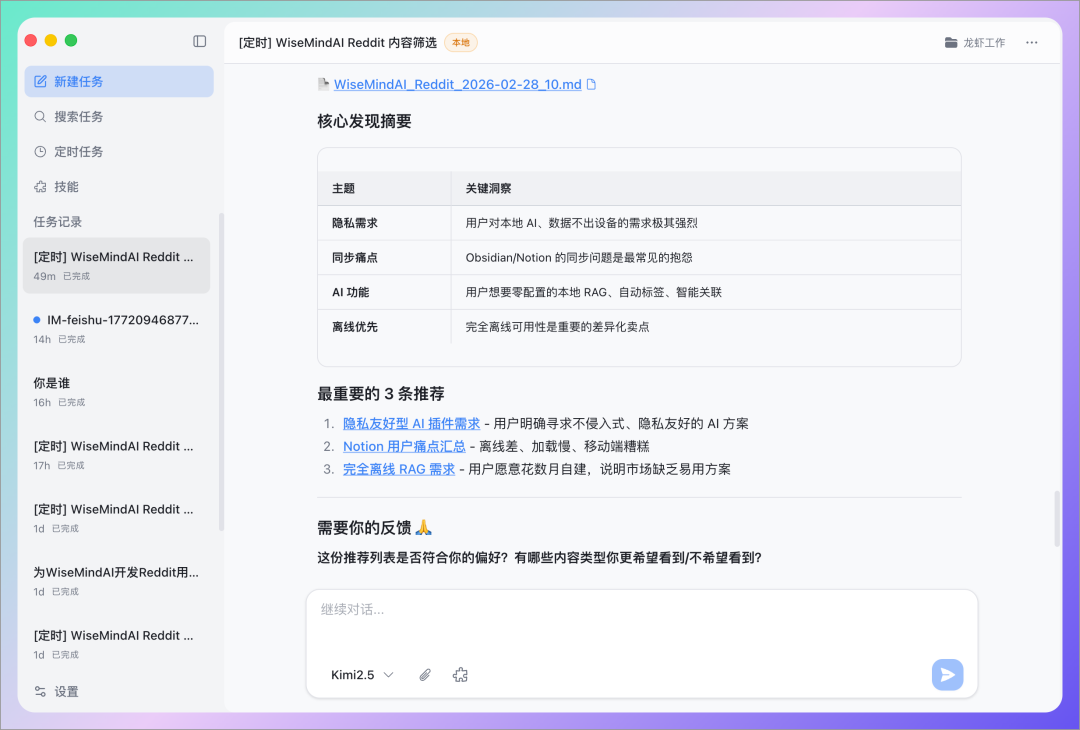Open the three-dot more options menu

[x=1032, y=43]
